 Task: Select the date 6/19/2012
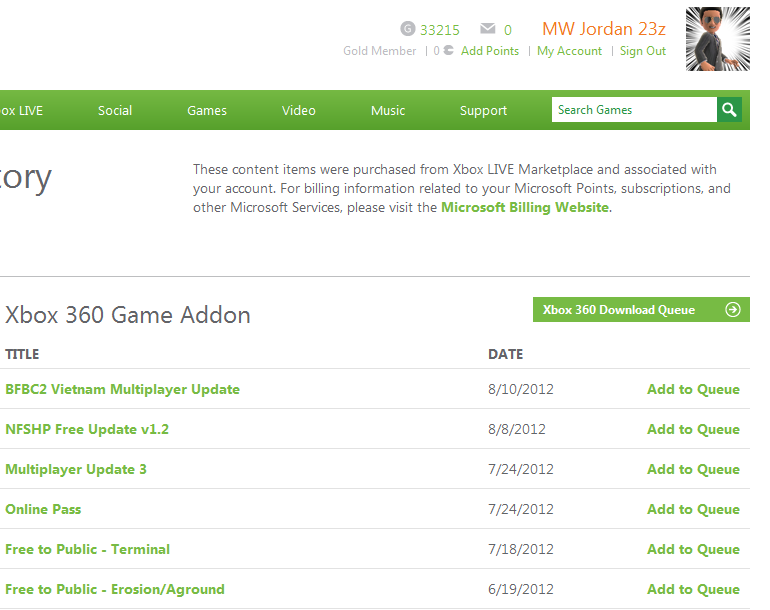[x=521, y=589]
